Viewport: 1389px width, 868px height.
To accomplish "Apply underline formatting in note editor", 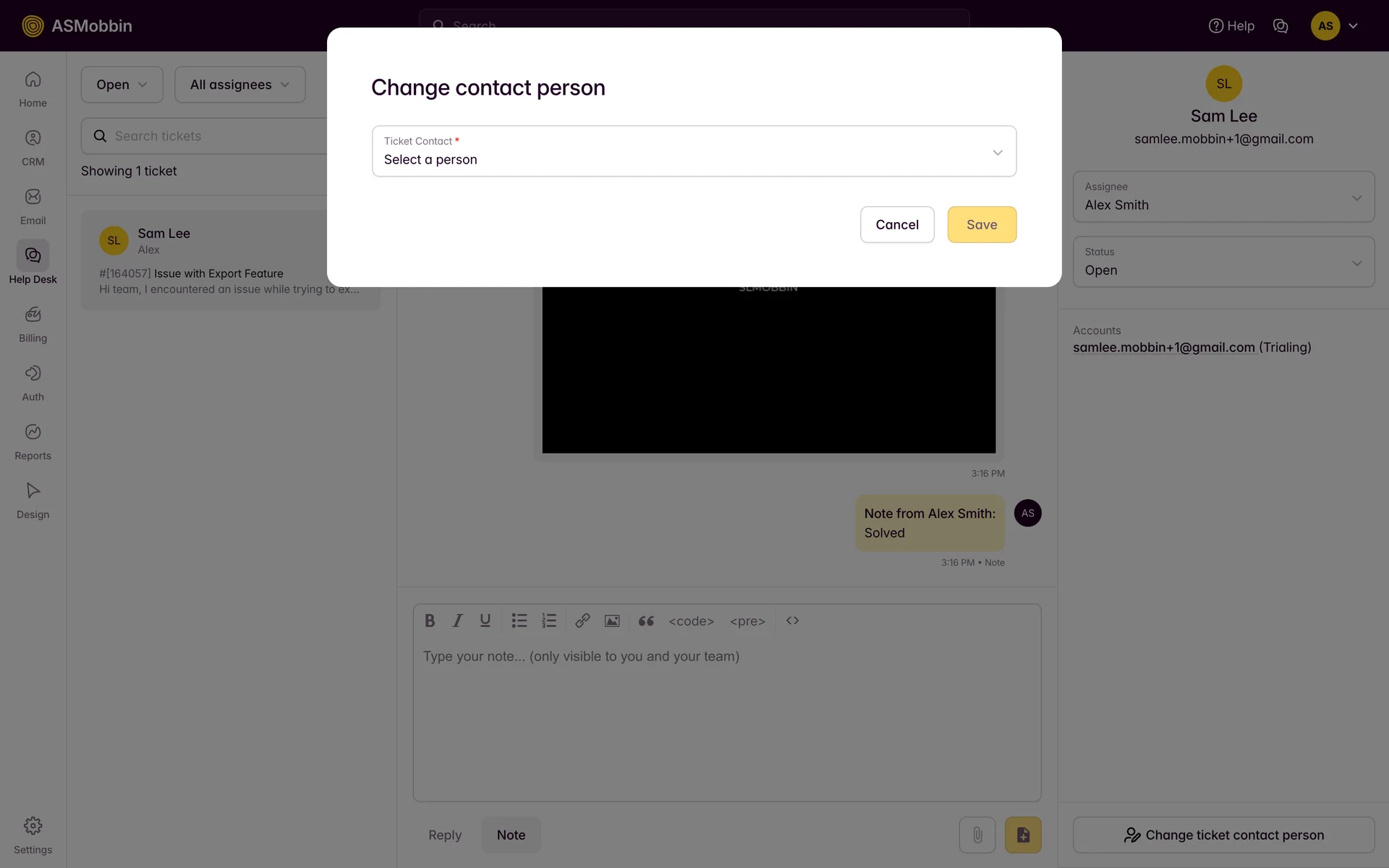I will [485, 621].
